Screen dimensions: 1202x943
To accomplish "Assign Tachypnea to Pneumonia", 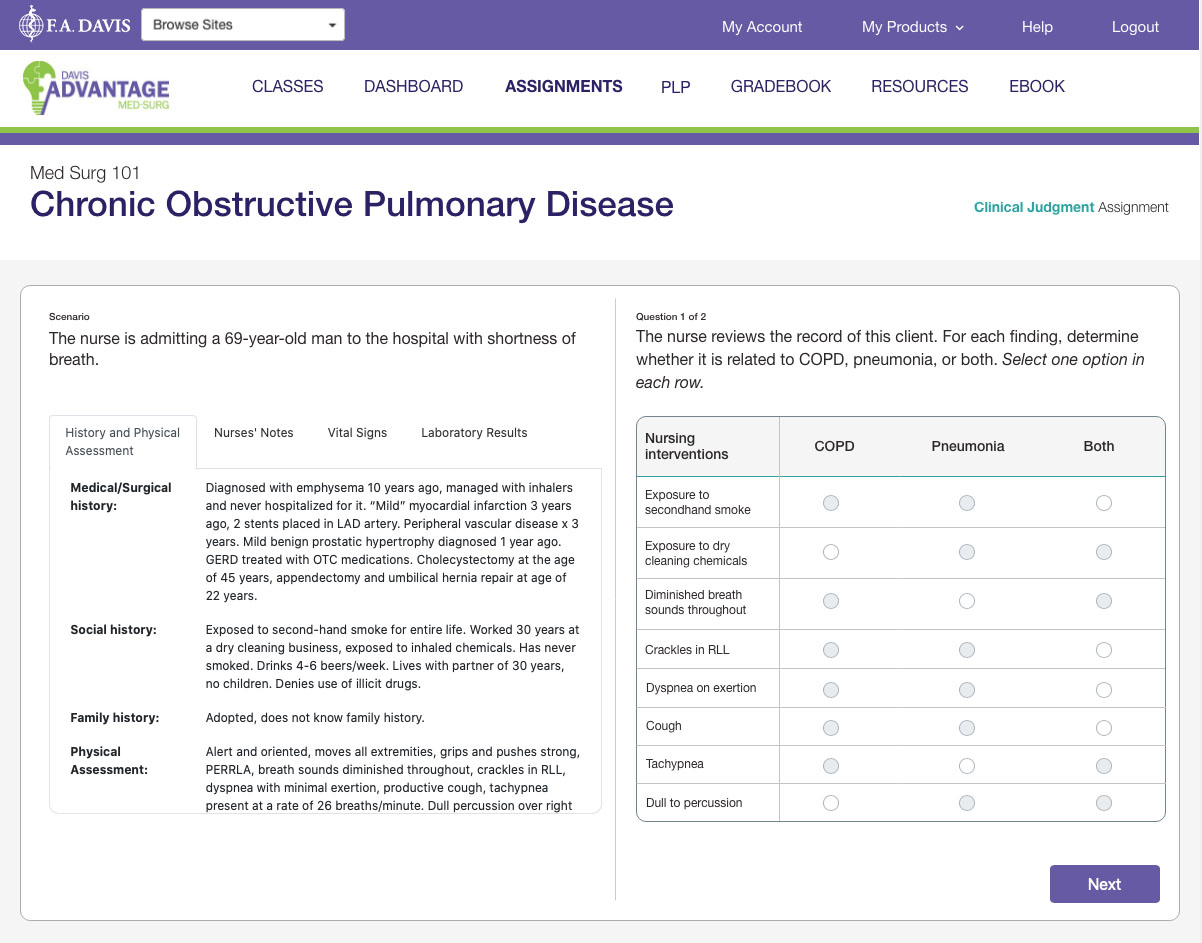I will 967,766.
